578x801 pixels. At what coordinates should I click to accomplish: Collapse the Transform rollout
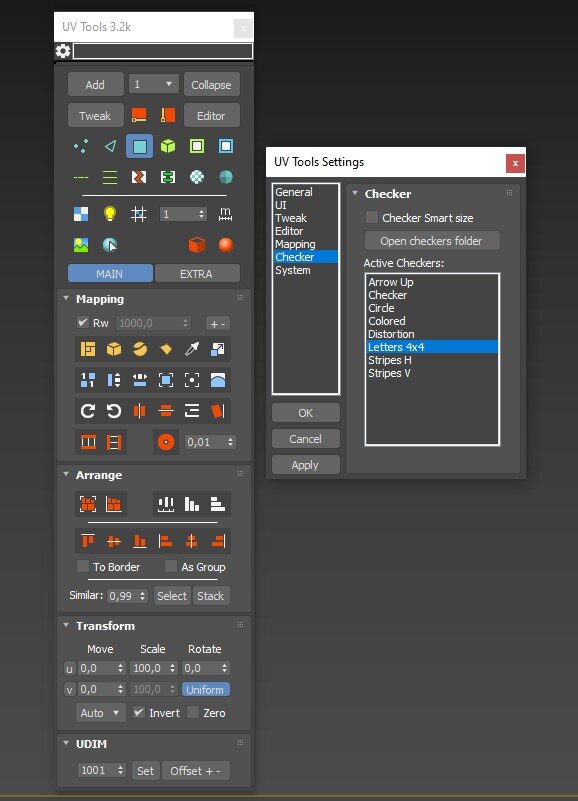[x=66, y=625]
